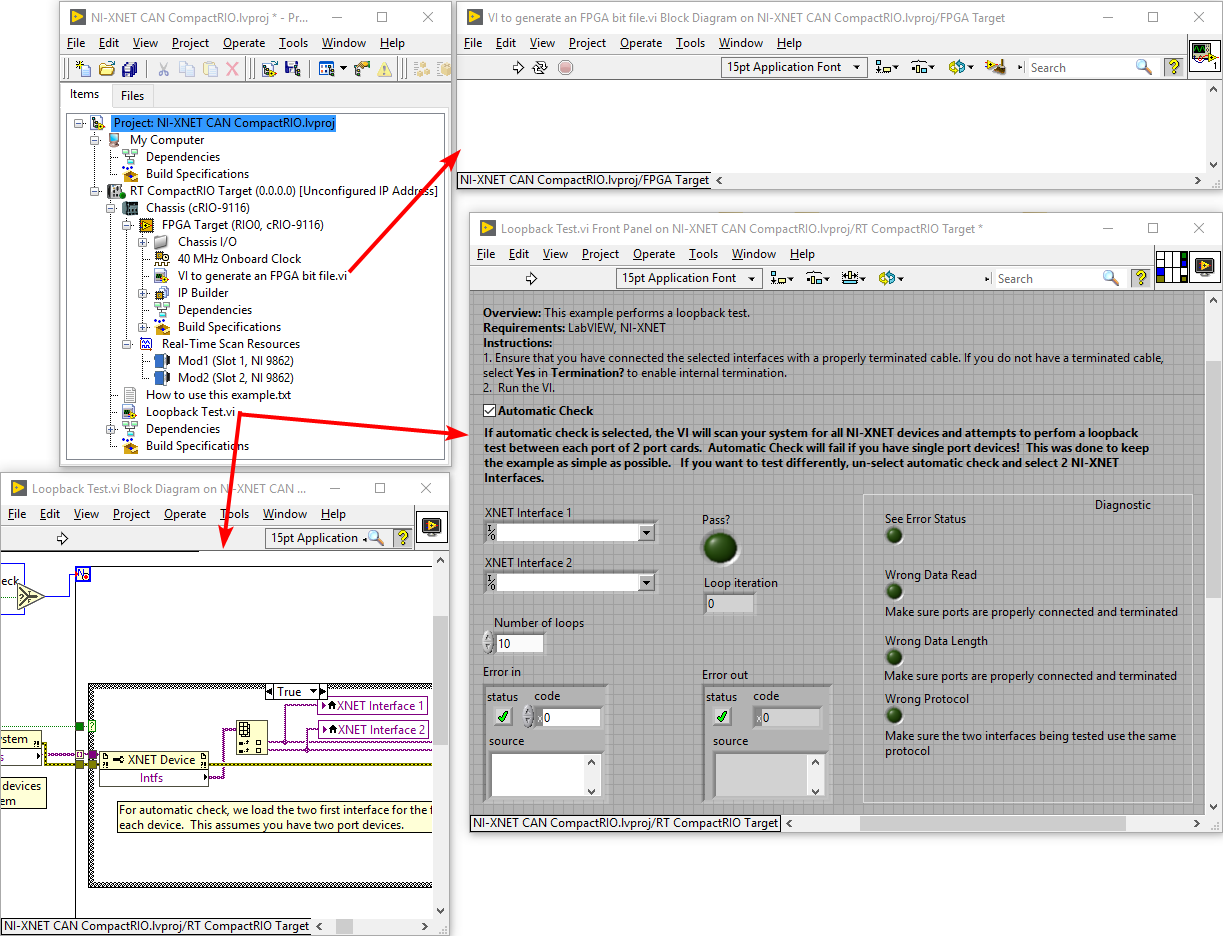Click Save All icon in Project Explorer toolbar

130,68
